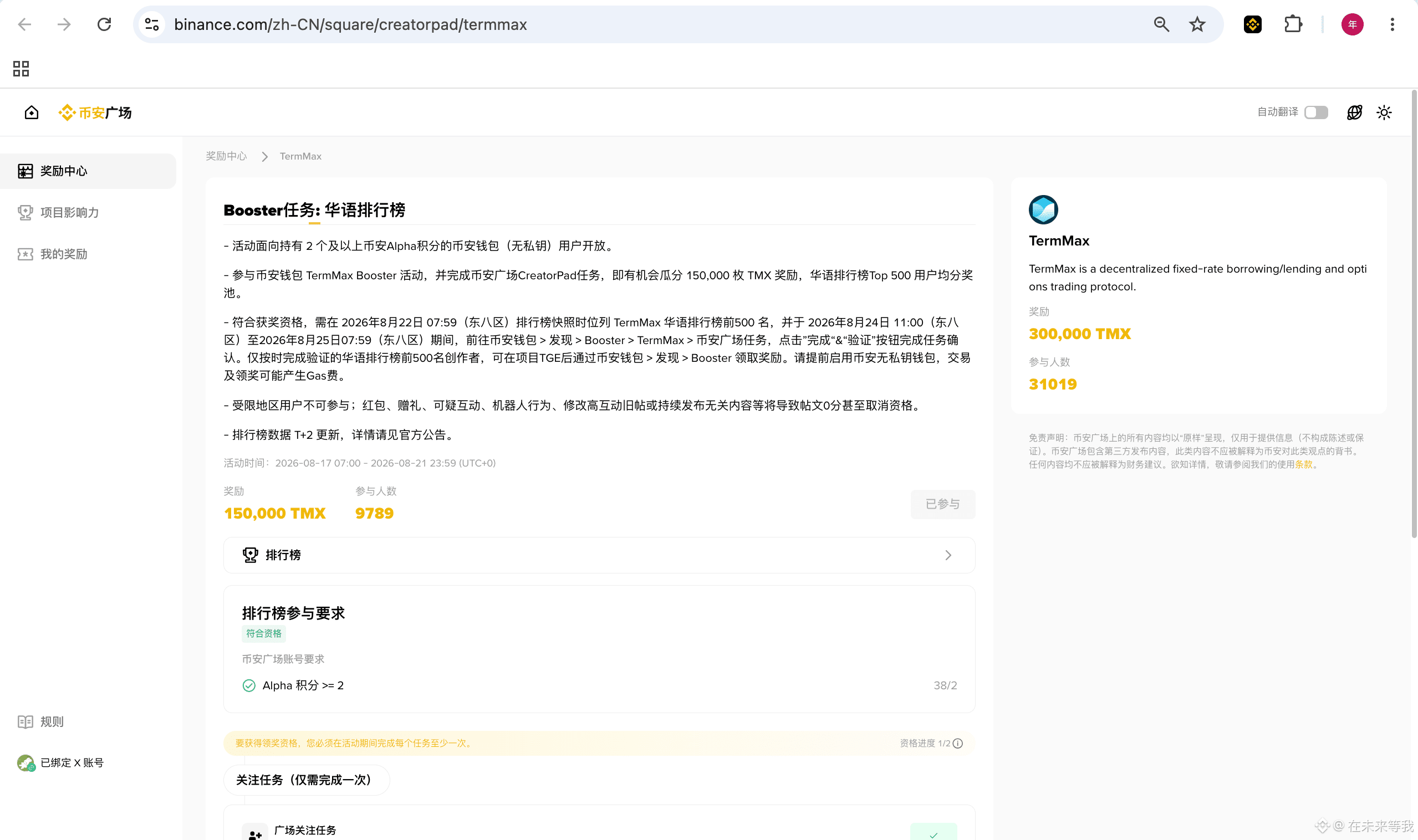Open the Chrome three-dot menu
This screenshot has width=1418, height=840.
[x=1393, y=24]
